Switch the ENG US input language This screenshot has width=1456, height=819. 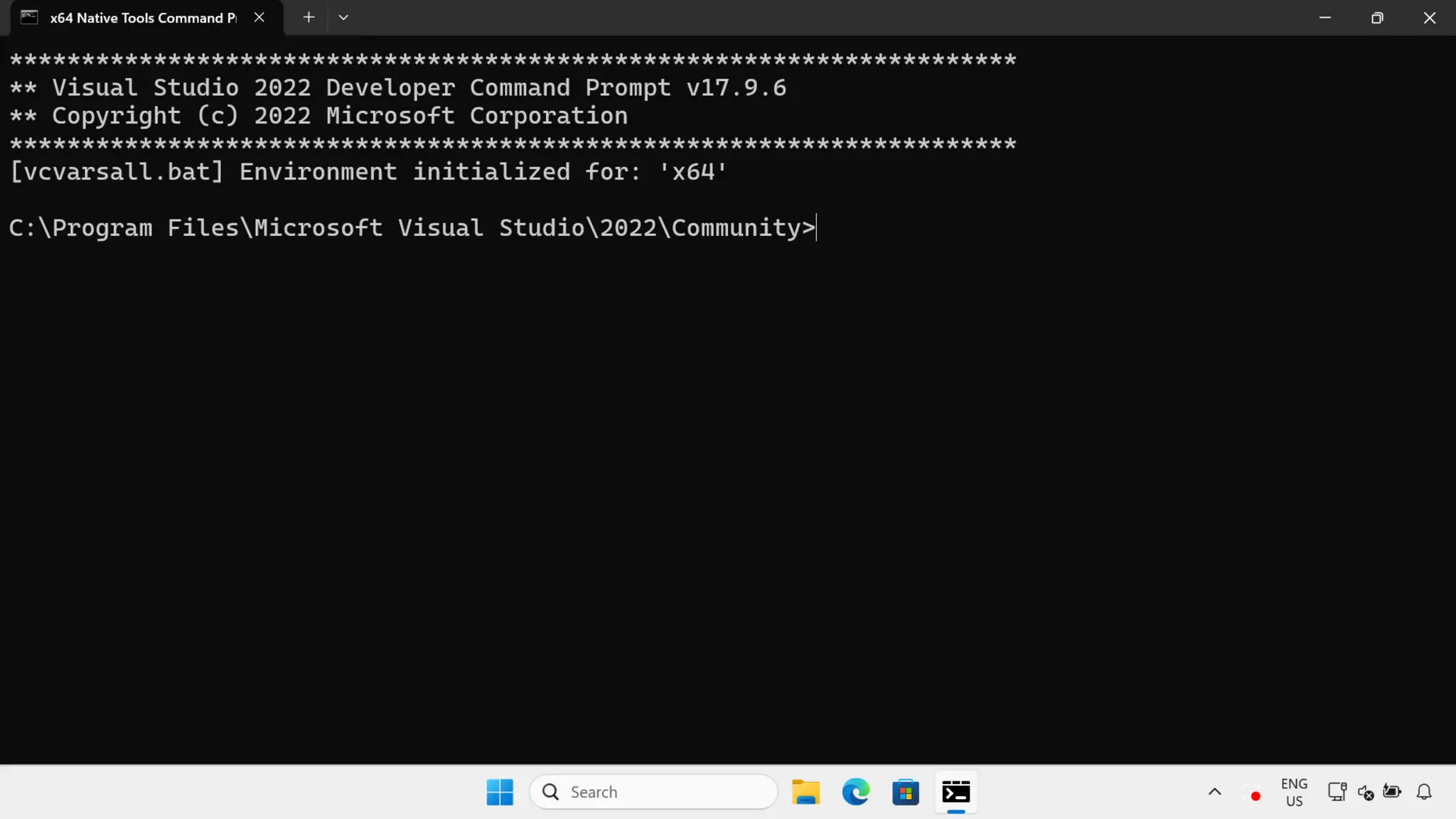pos(1294,792)
